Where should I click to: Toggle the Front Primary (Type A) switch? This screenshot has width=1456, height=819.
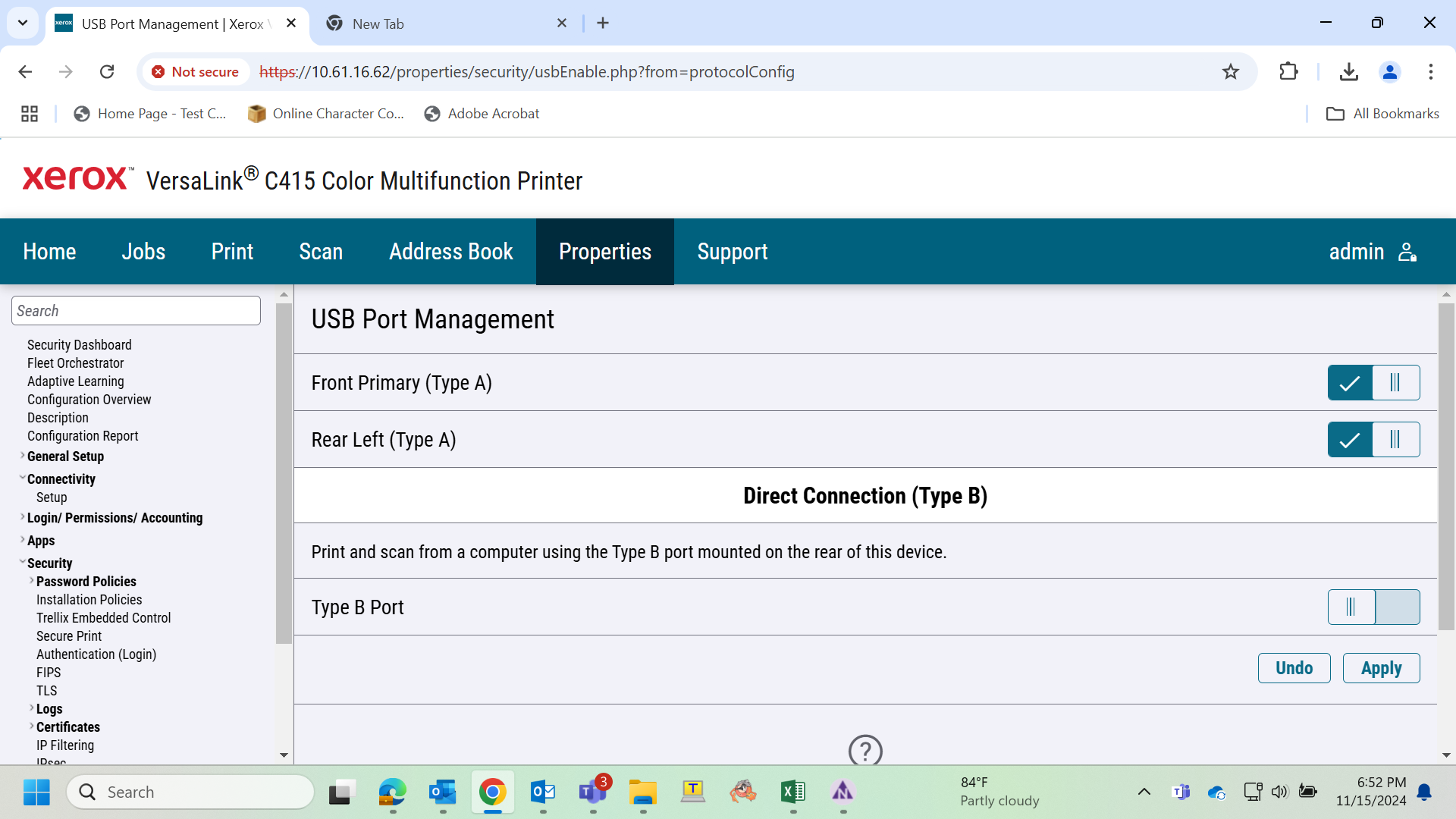coord(1373,383)
